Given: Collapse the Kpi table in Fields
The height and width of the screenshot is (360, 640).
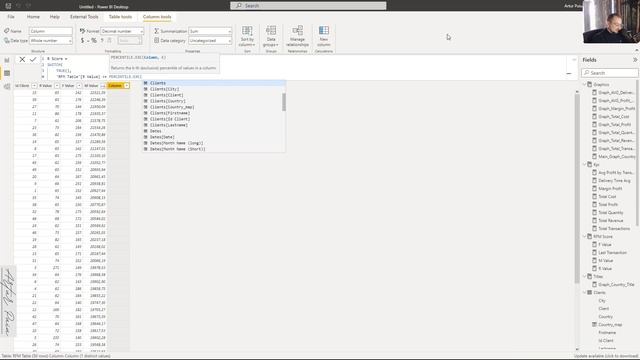Looking at the screenshot, I should pos(584,164).
